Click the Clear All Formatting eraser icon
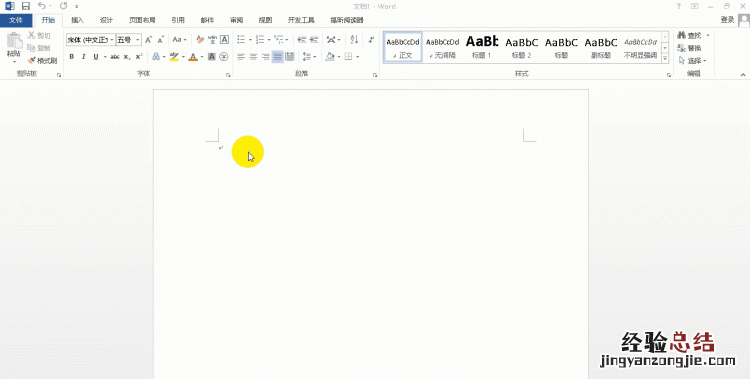750x379 pixels. coord(200,40)
